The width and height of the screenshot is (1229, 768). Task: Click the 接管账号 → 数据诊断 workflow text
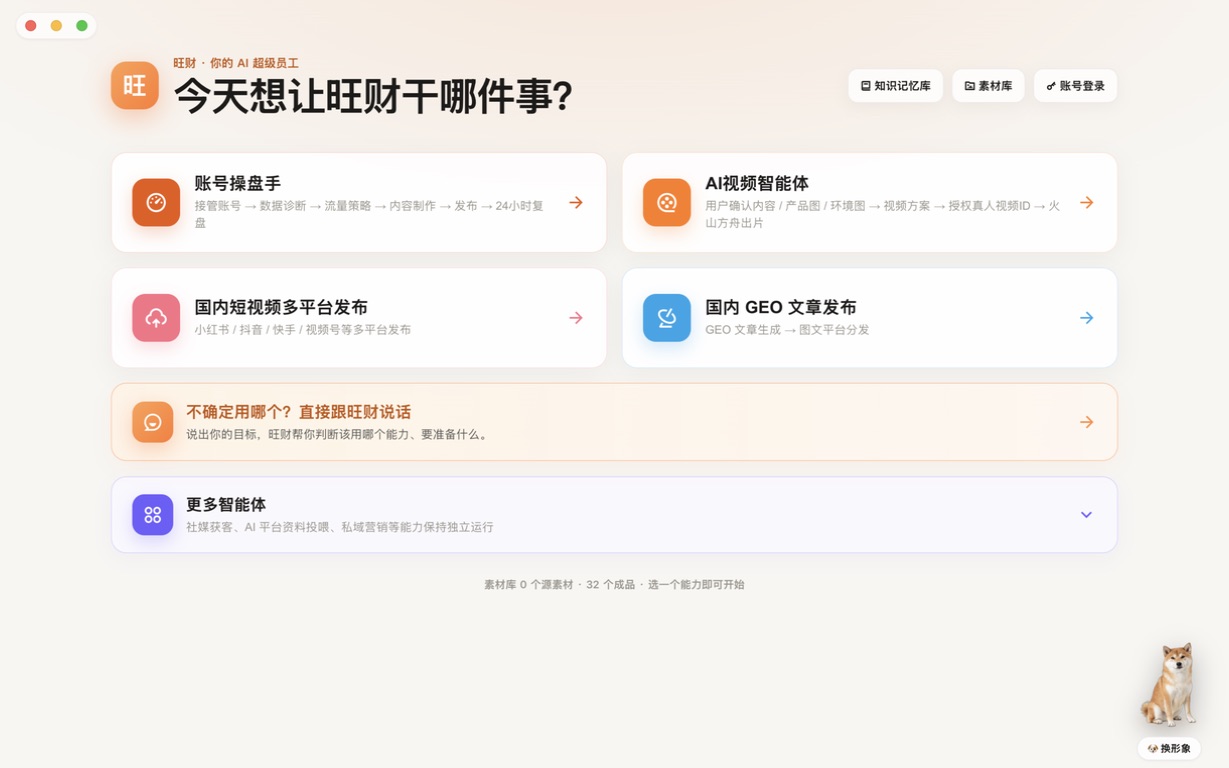[369, 214]
